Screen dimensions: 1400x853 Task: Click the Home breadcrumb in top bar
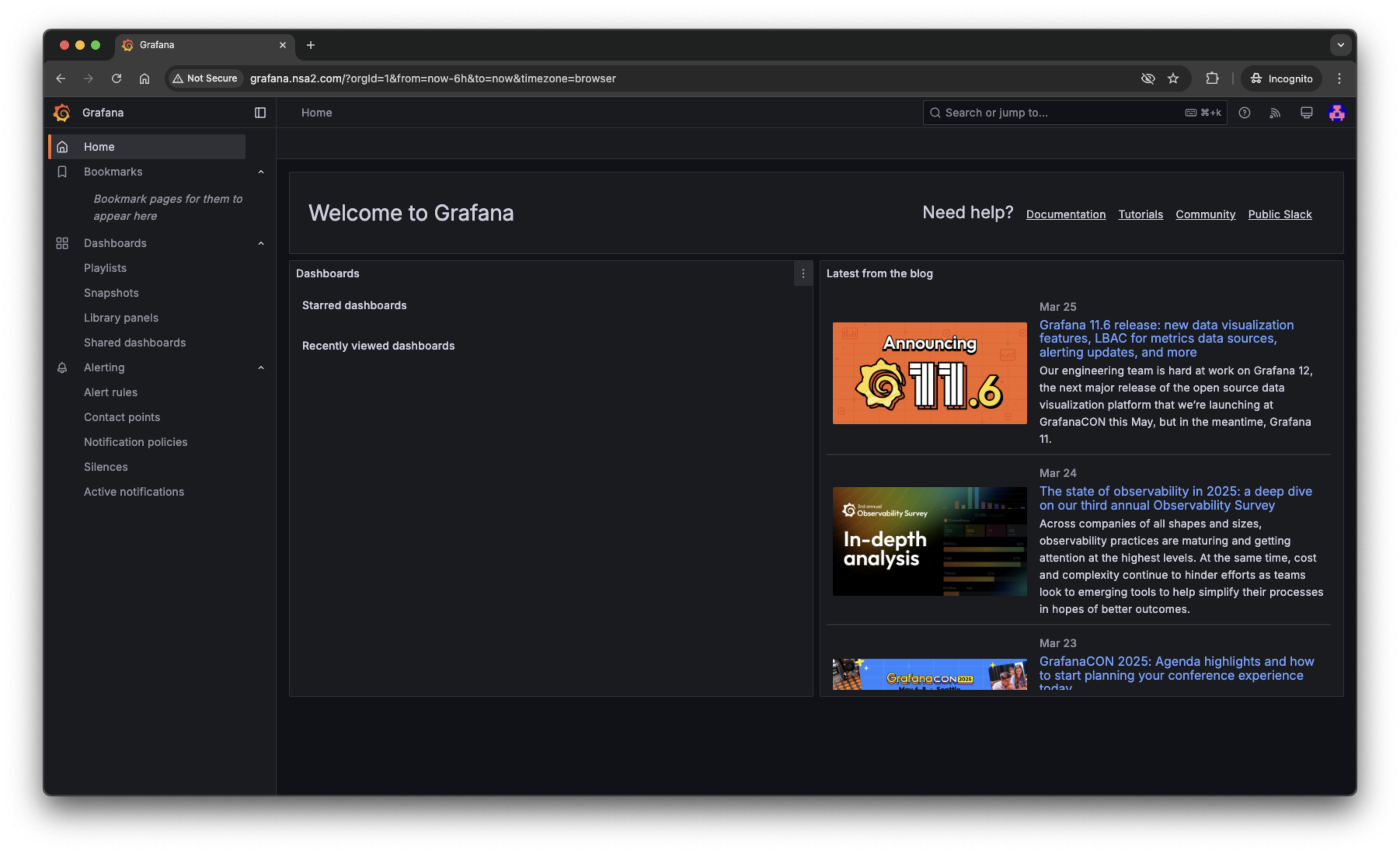(317, 113)
